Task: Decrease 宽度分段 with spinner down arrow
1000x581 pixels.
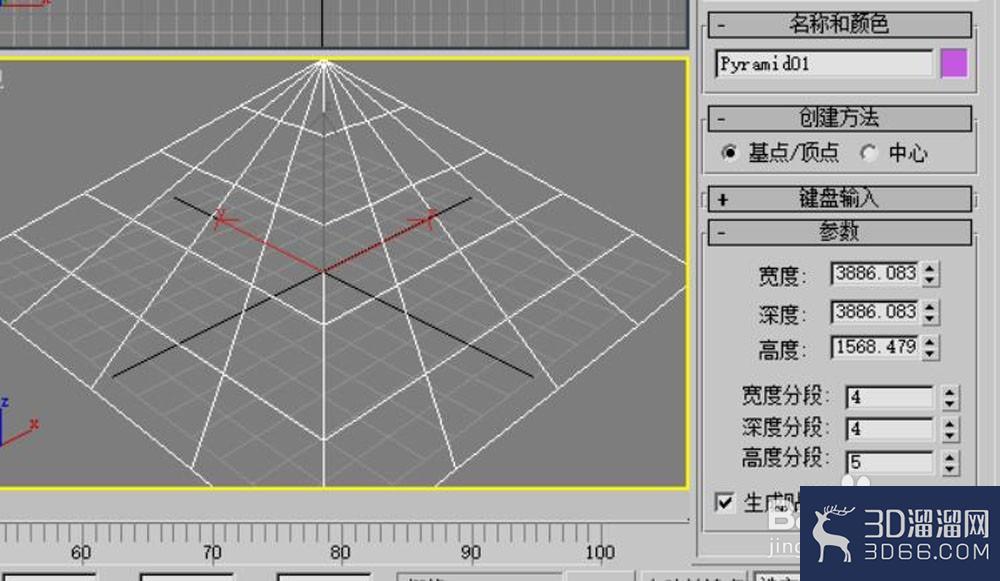Action: click(950, 404)
